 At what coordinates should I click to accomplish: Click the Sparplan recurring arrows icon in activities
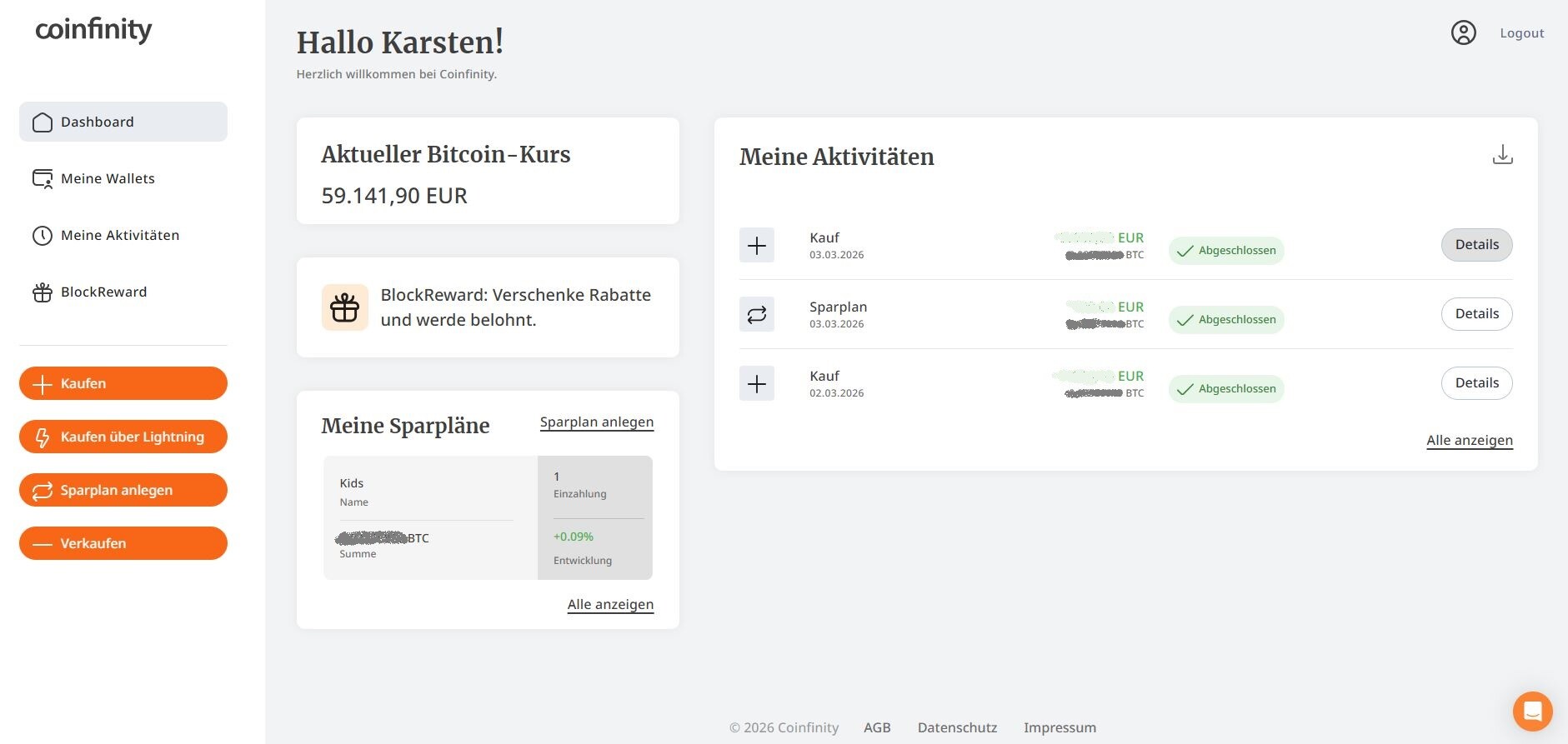(x=756, y=315)
